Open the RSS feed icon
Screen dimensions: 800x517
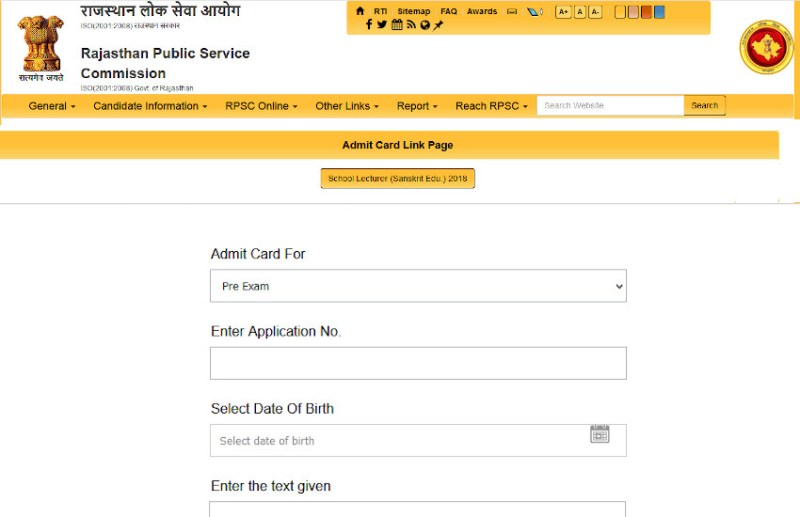pyautogui.click(x=411, y=24)
